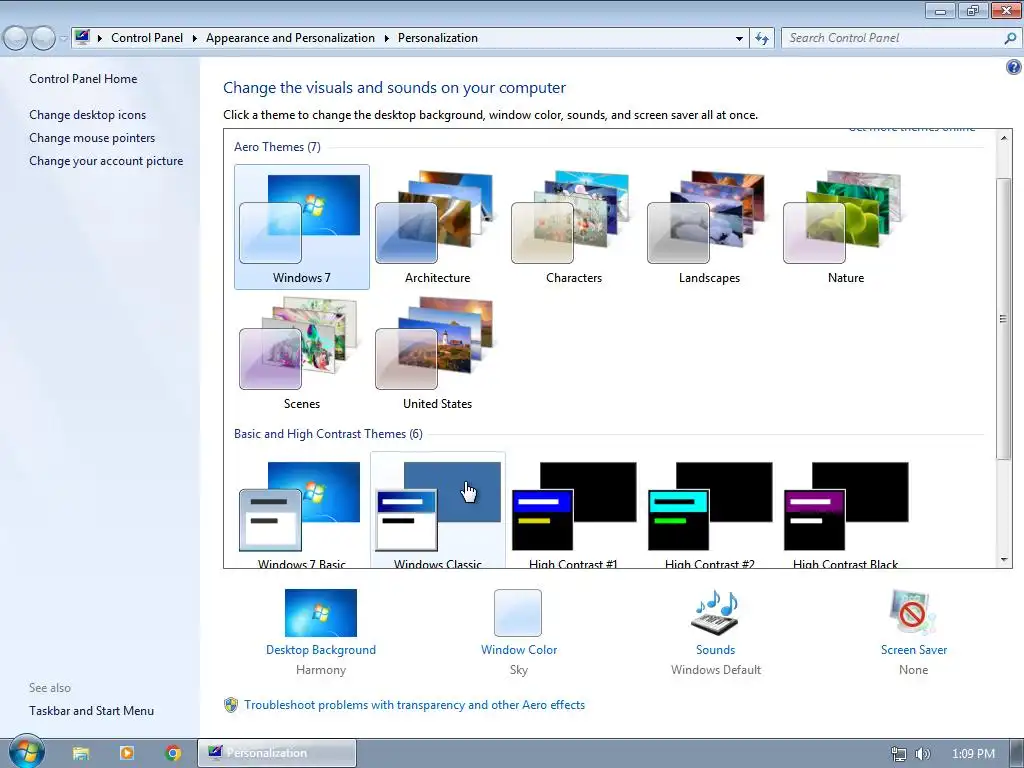Click the Personalization taskbar button

tap(277, 753)
